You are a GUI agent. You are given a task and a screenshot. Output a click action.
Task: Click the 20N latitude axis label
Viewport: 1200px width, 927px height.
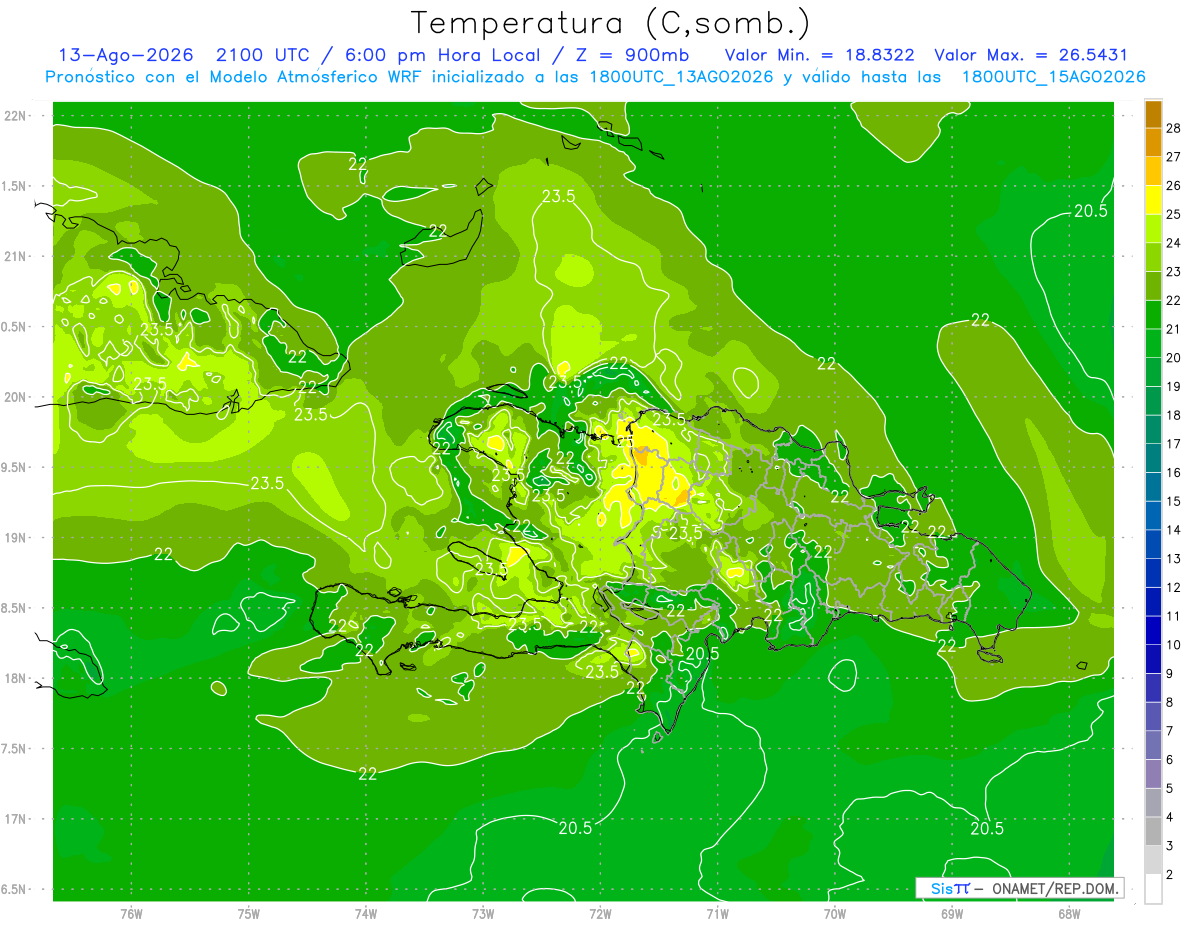(16, 398)
